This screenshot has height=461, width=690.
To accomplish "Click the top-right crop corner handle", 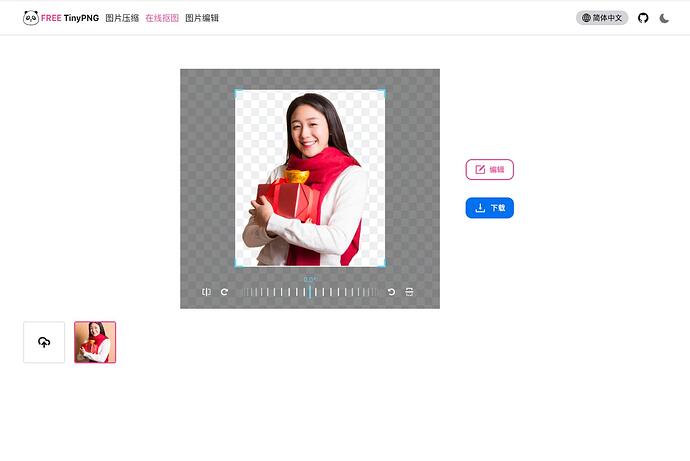I will pos(383,92).
